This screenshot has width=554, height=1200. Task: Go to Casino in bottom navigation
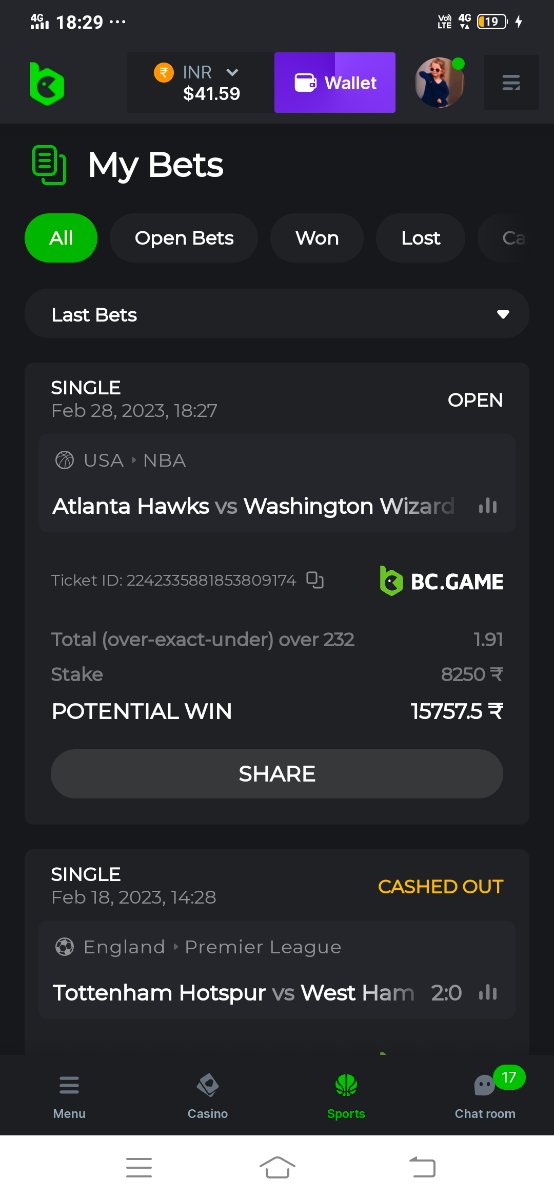[x=208, y=1096]
